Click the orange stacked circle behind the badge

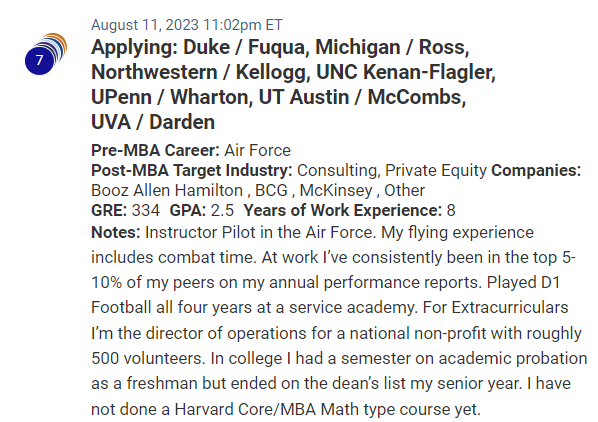coord(61,41)
